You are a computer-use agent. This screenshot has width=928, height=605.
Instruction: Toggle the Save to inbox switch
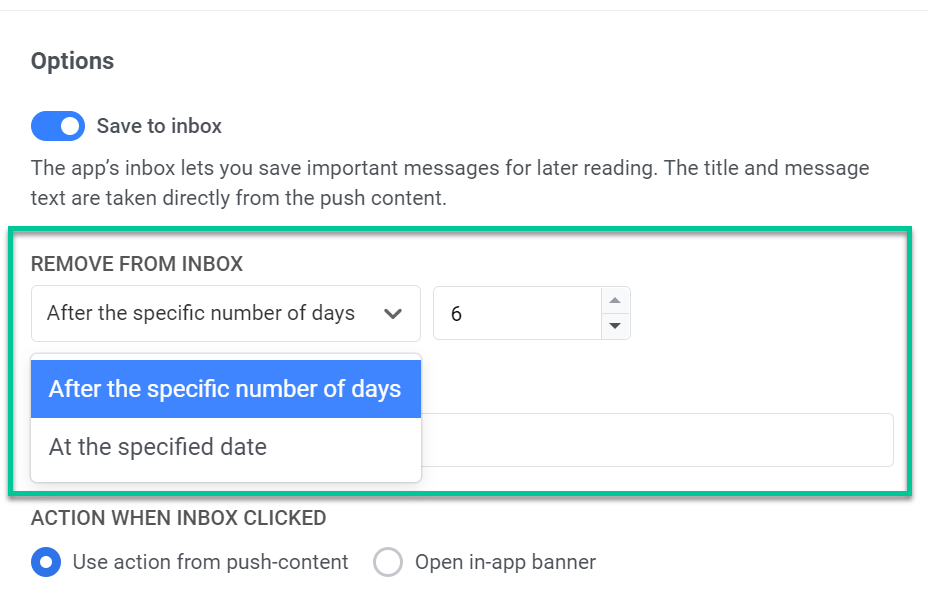(x=57, y=126)
